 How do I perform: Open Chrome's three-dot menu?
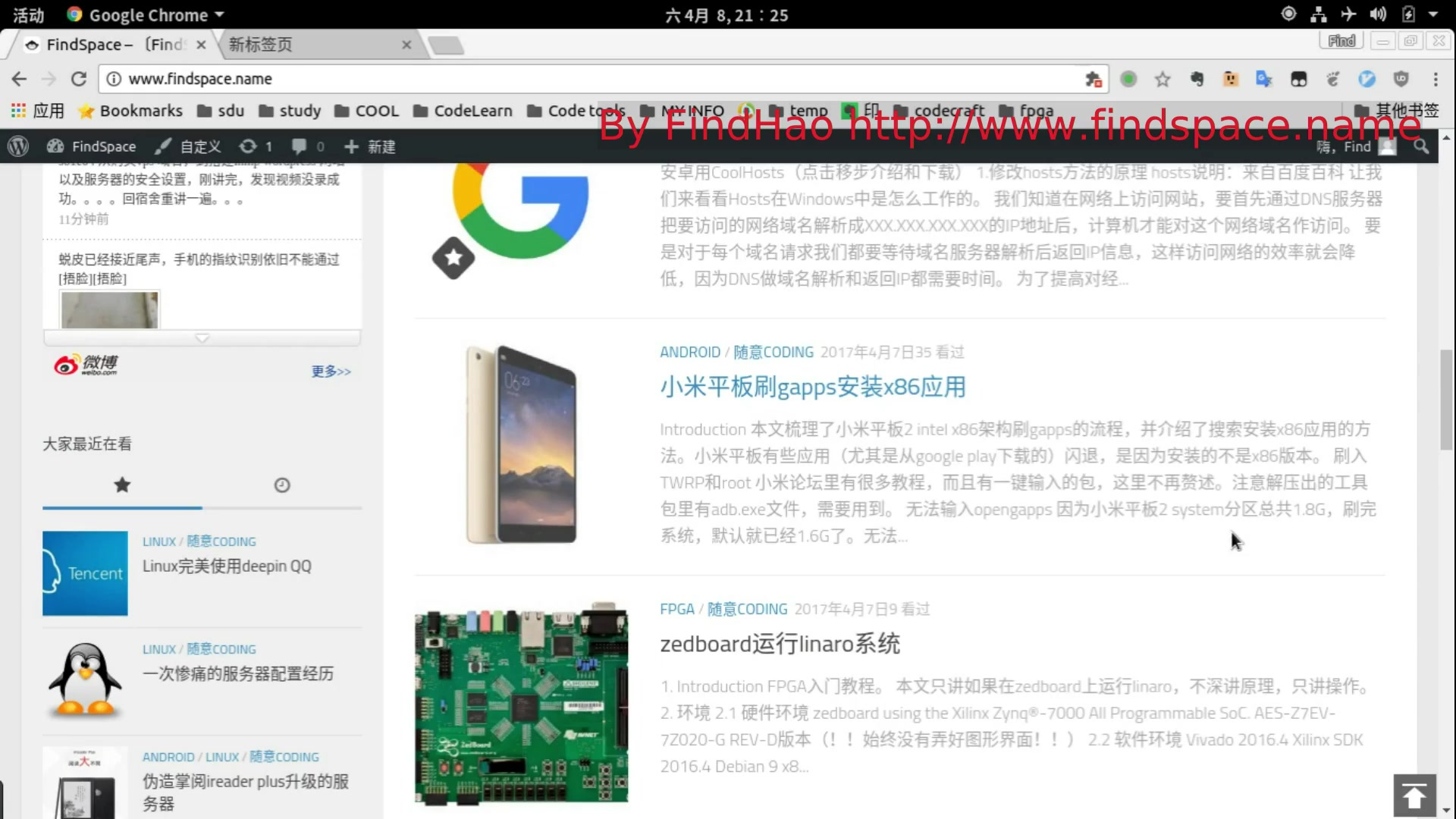(x=1436, y=78)
